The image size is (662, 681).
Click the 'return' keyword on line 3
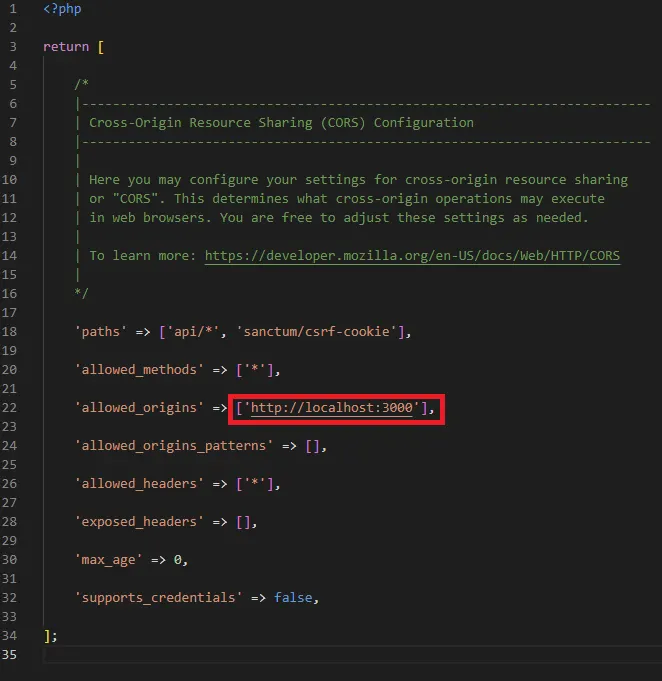[66, 46]
